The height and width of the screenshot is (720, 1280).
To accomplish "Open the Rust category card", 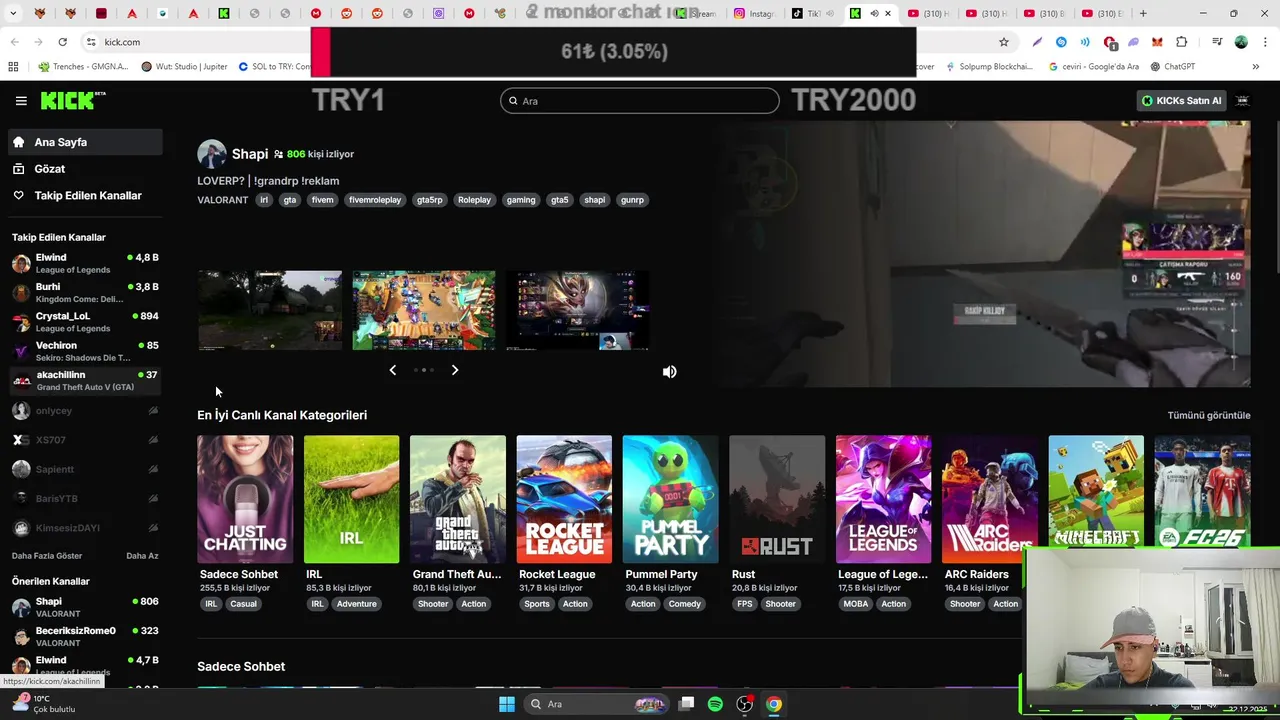I will (x=777, y=499).
